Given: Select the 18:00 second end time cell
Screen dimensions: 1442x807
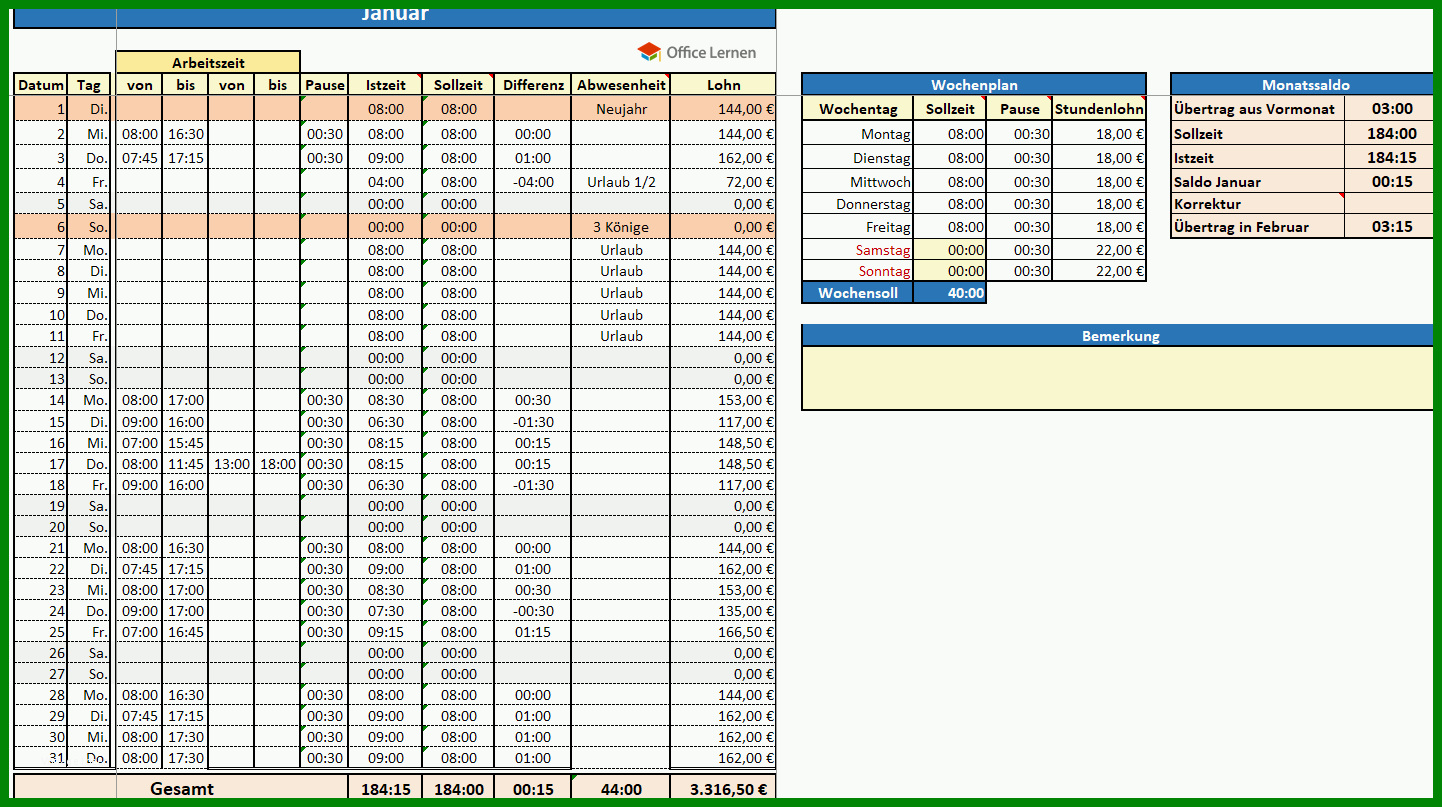Looking at the screenshot, I should pos(278,464).
